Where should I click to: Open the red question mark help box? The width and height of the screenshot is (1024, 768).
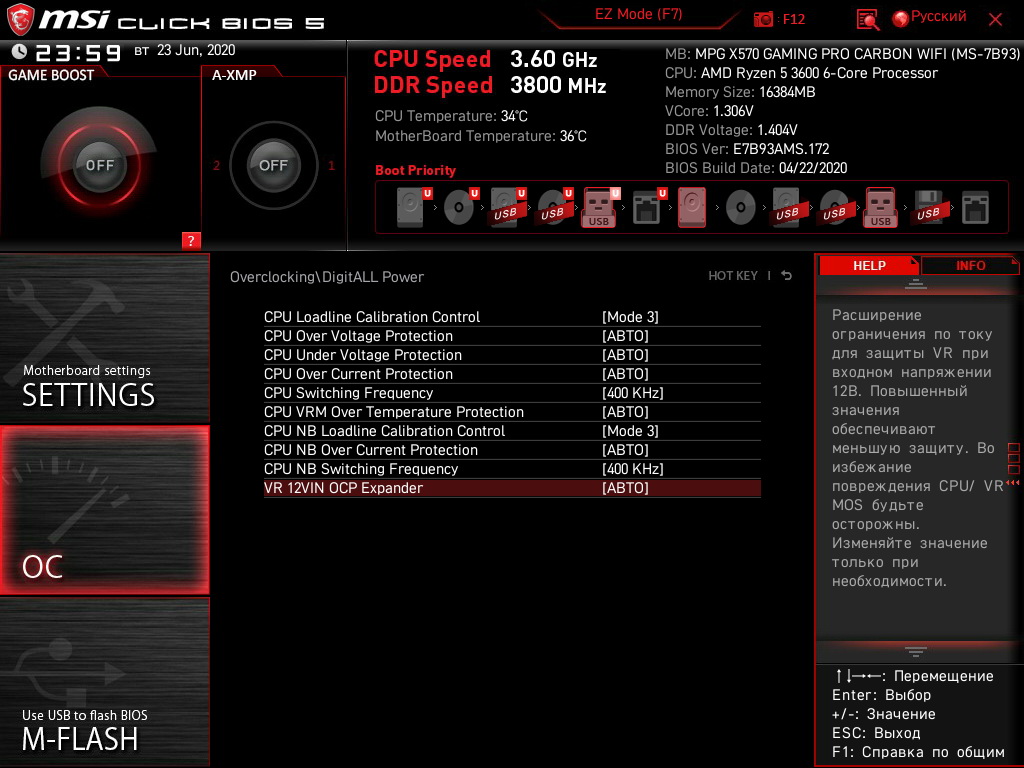(x=191, y=240)
